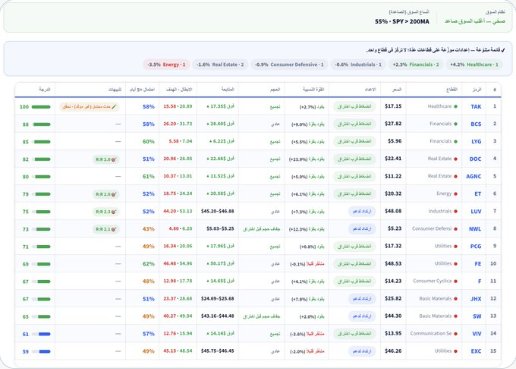
Task: Click the red Utilities dot in PCG row
Action: (456, 246)
